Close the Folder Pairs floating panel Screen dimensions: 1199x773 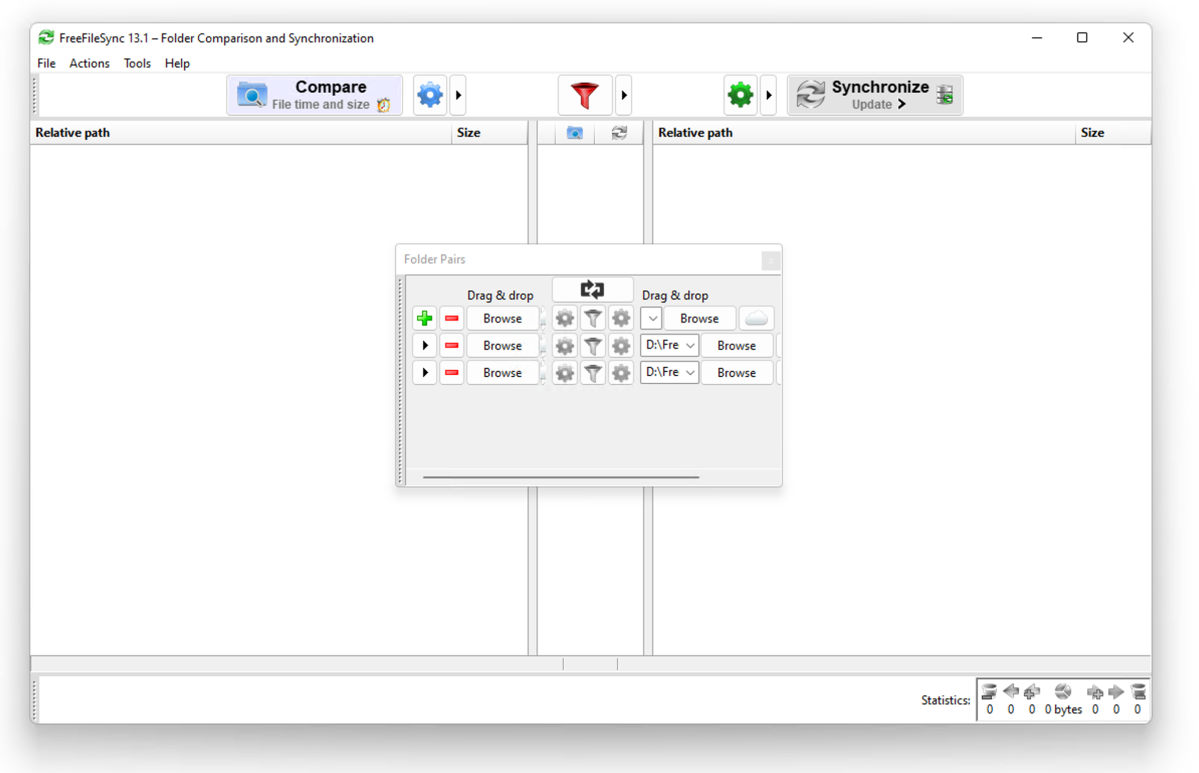[x=771, y=261]
